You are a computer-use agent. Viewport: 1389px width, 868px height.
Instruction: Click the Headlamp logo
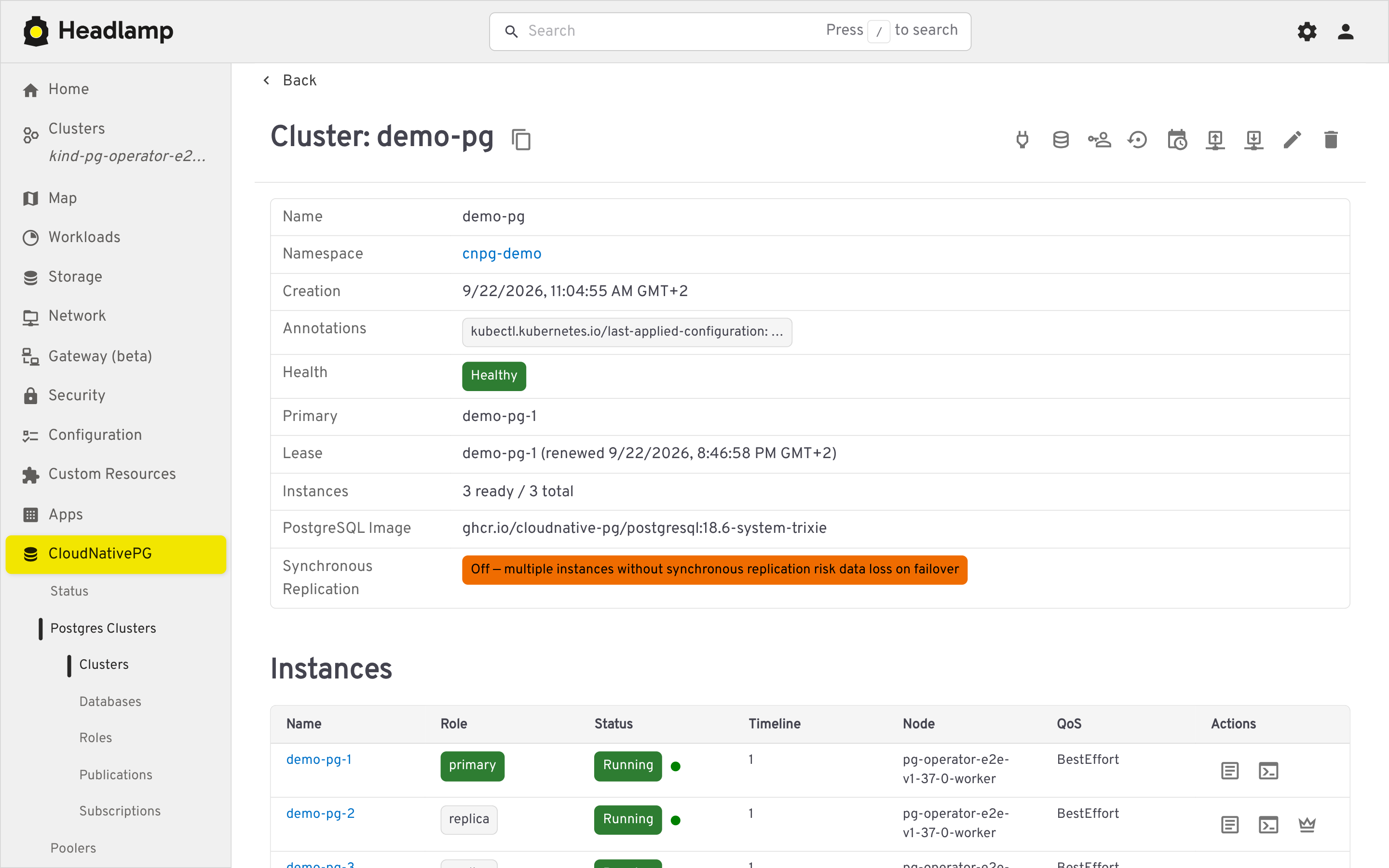click(x=98, y=31)
